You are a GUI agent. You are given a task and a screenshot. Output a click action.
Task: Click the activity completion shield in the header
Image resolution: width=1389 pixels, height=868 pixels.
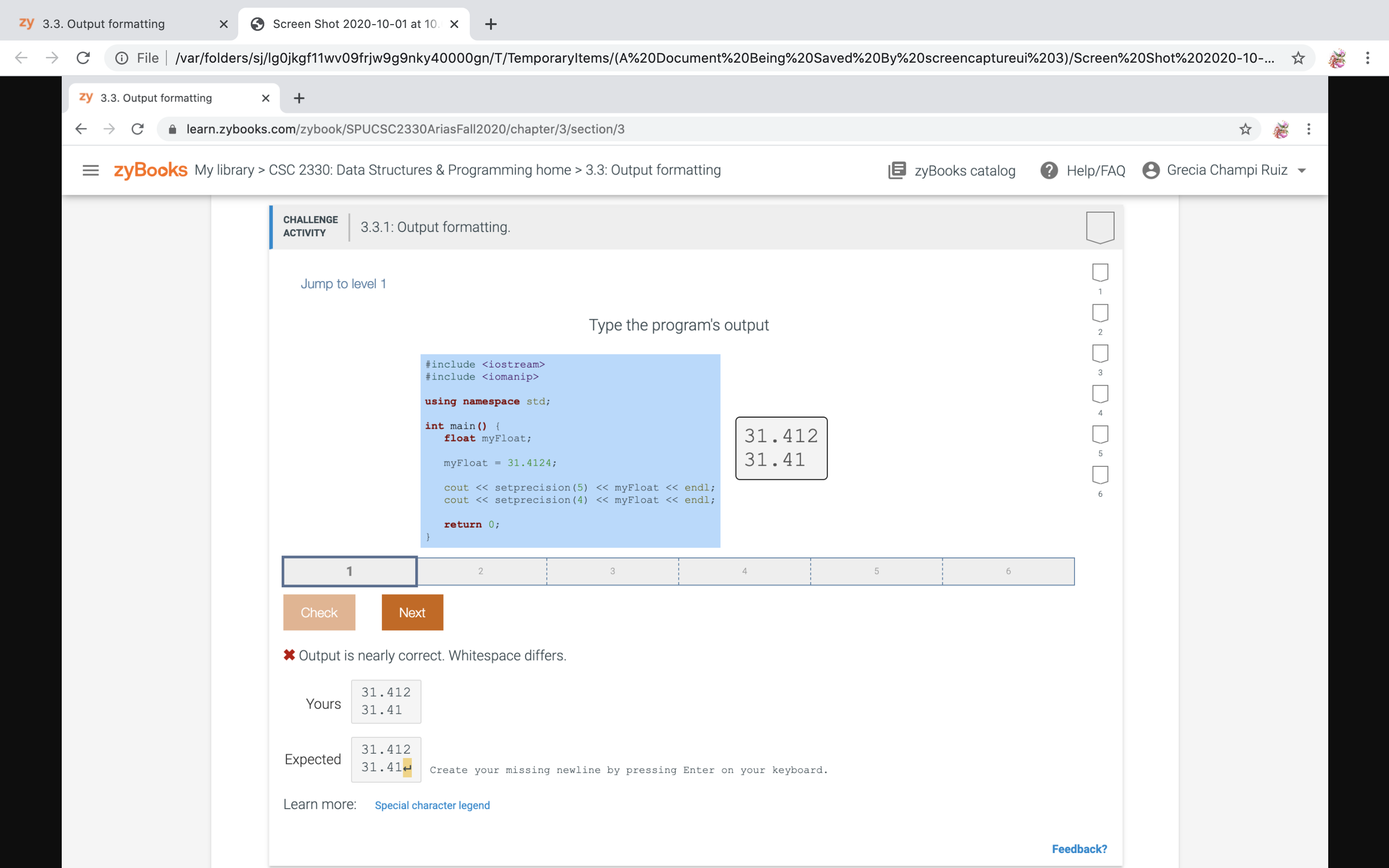click(x=1100, y=227)
